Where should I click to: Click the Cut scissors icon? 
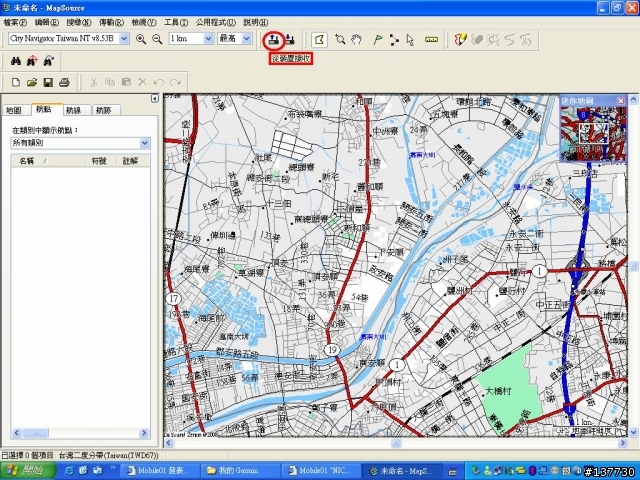click(94, 82)
